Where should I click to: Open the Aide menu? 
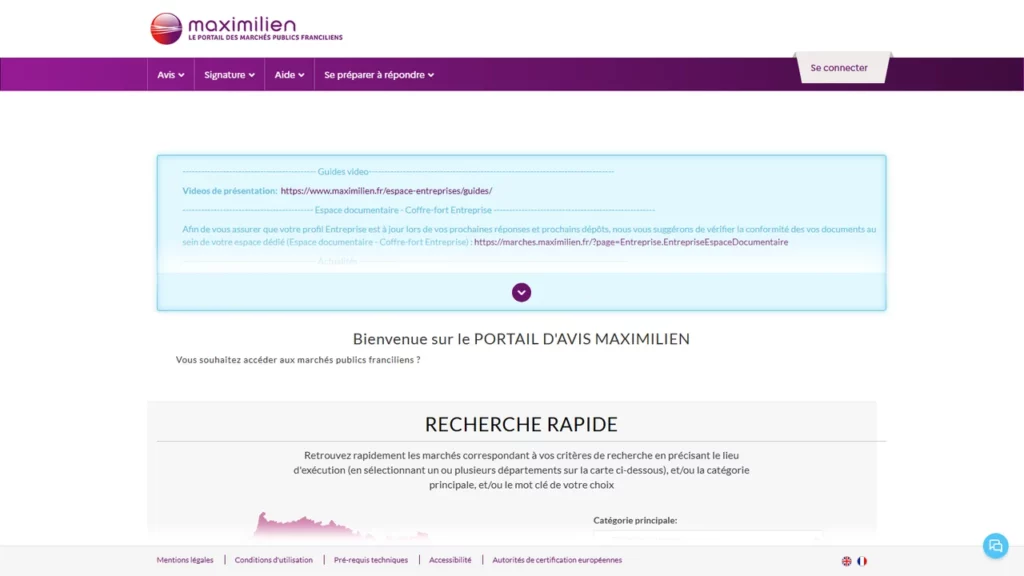[x=289, y=74]
